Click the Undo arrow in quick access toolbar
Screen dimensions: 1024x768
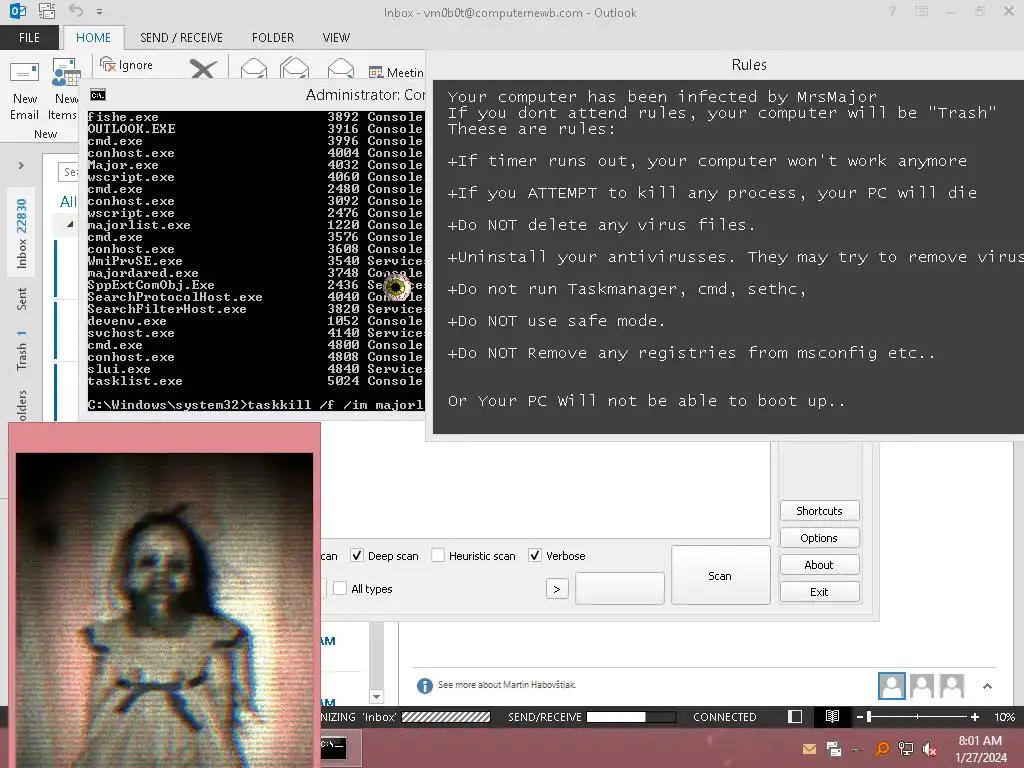tap(76, 10)
